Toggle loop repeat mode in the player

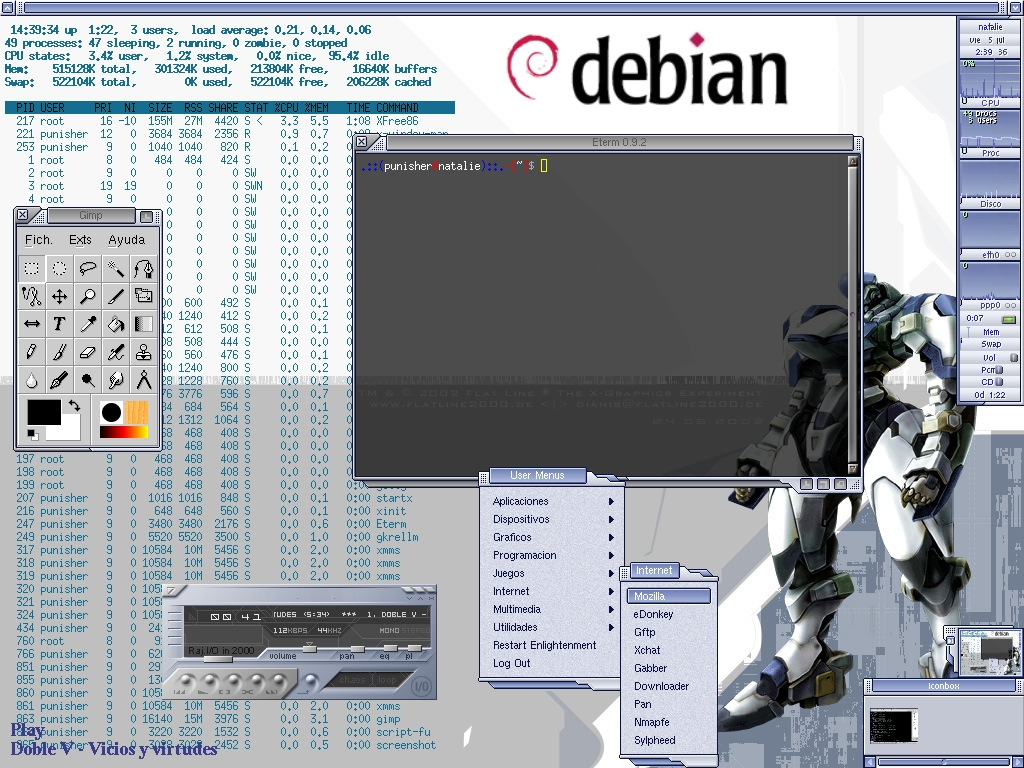(x=387, y=680)
